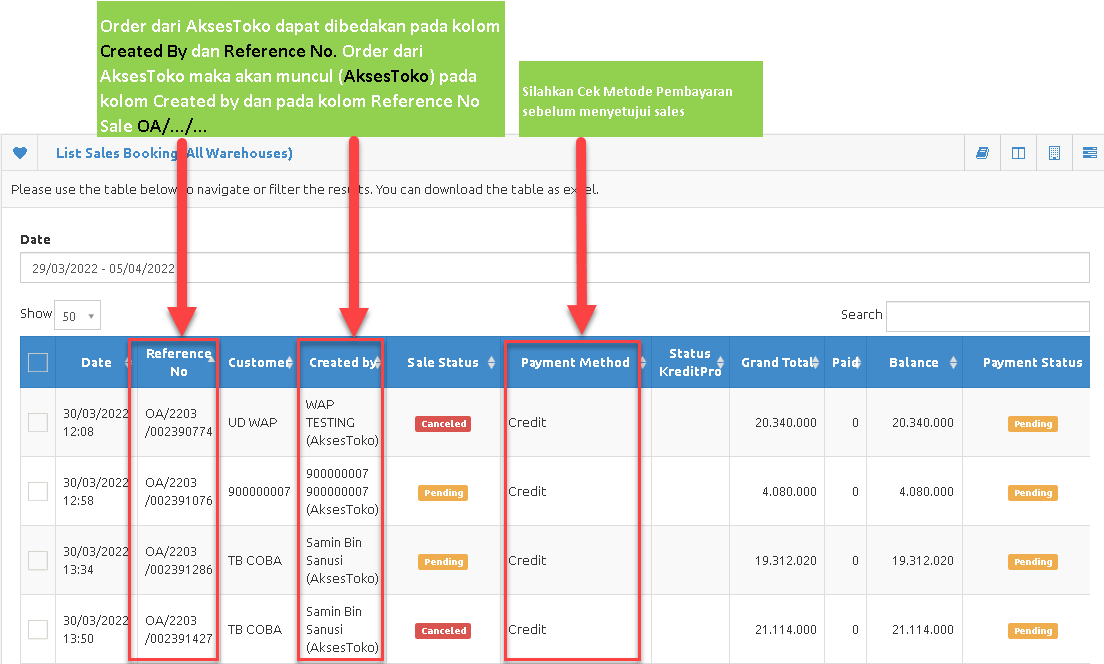
Task: Click Pending sale status for 900000007 row
Action: (443, 492)
